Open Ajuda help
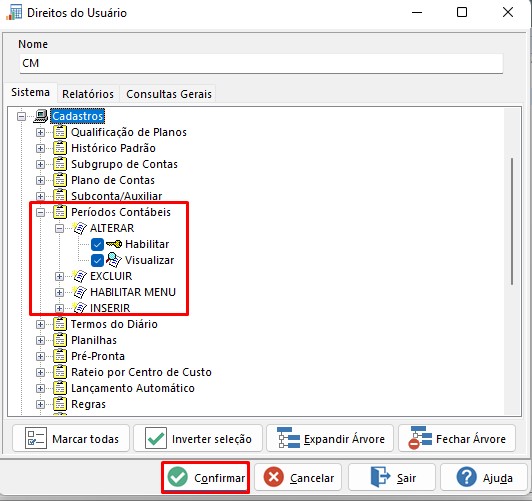The height and width of the screenshot is (501, 532). (x=484, y=477)
